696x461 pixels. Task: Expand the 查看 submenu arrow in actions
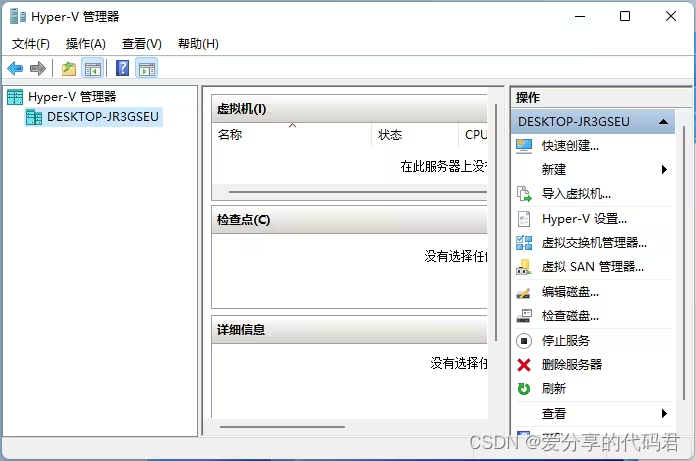pos(664,414)
